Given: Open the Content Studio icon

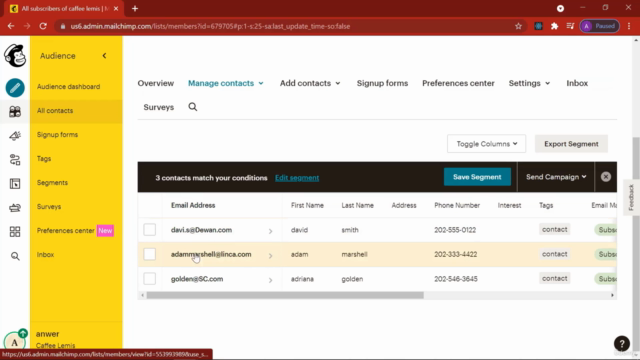Looking at the screenshot, I should [15, 208].
